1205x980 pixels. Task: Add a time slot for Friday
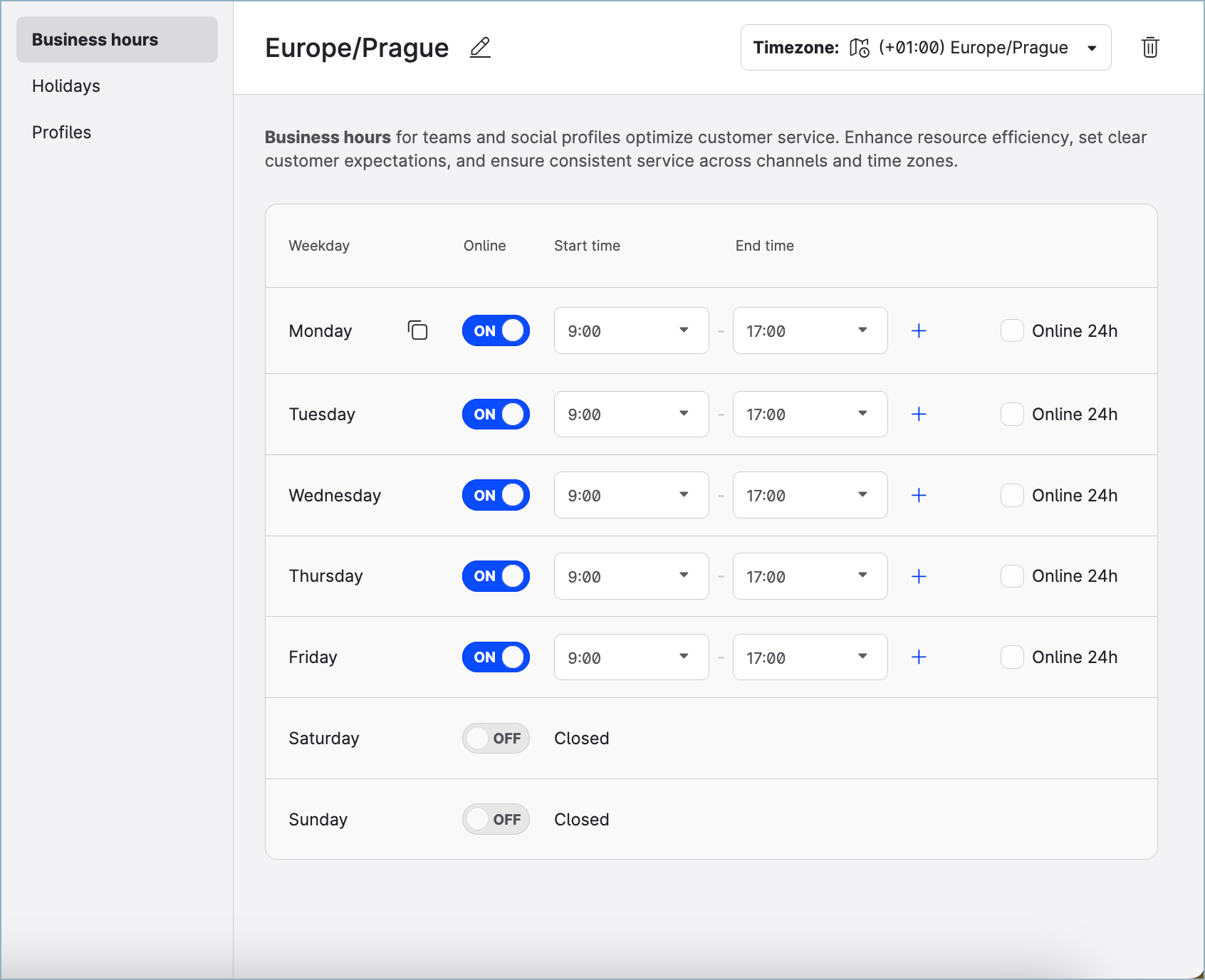[919, 657]
